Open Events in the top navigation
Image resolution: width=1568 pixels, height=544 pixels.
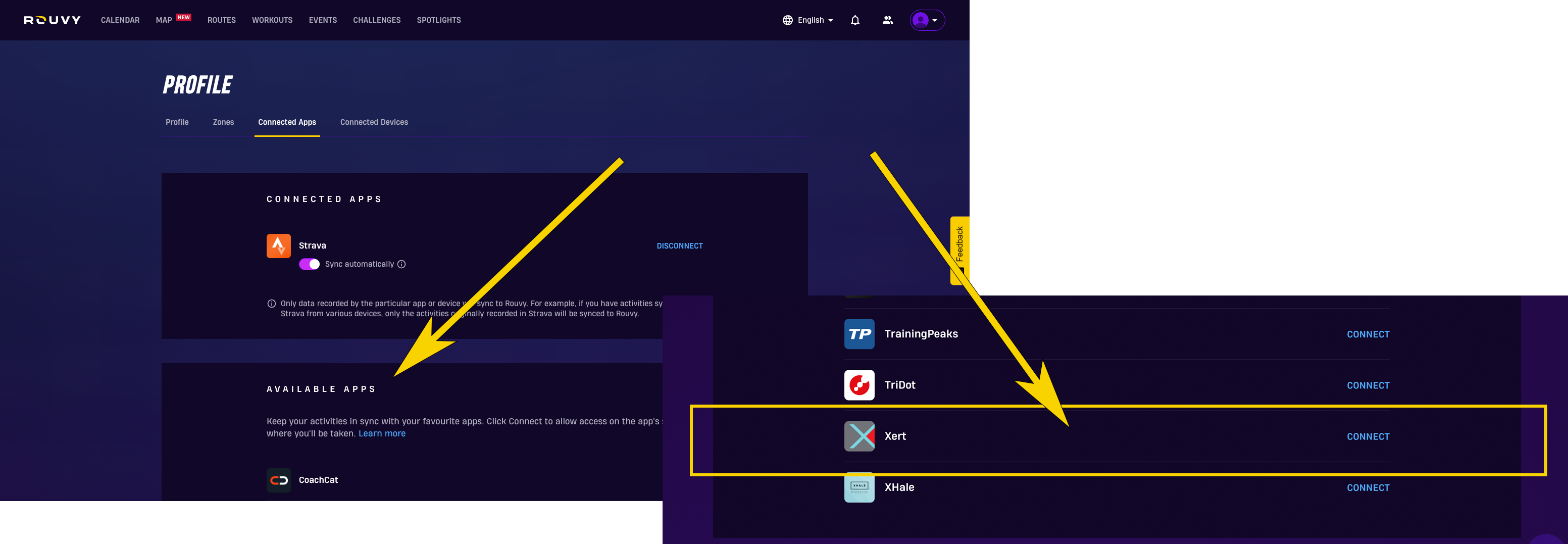click(323, 20)
